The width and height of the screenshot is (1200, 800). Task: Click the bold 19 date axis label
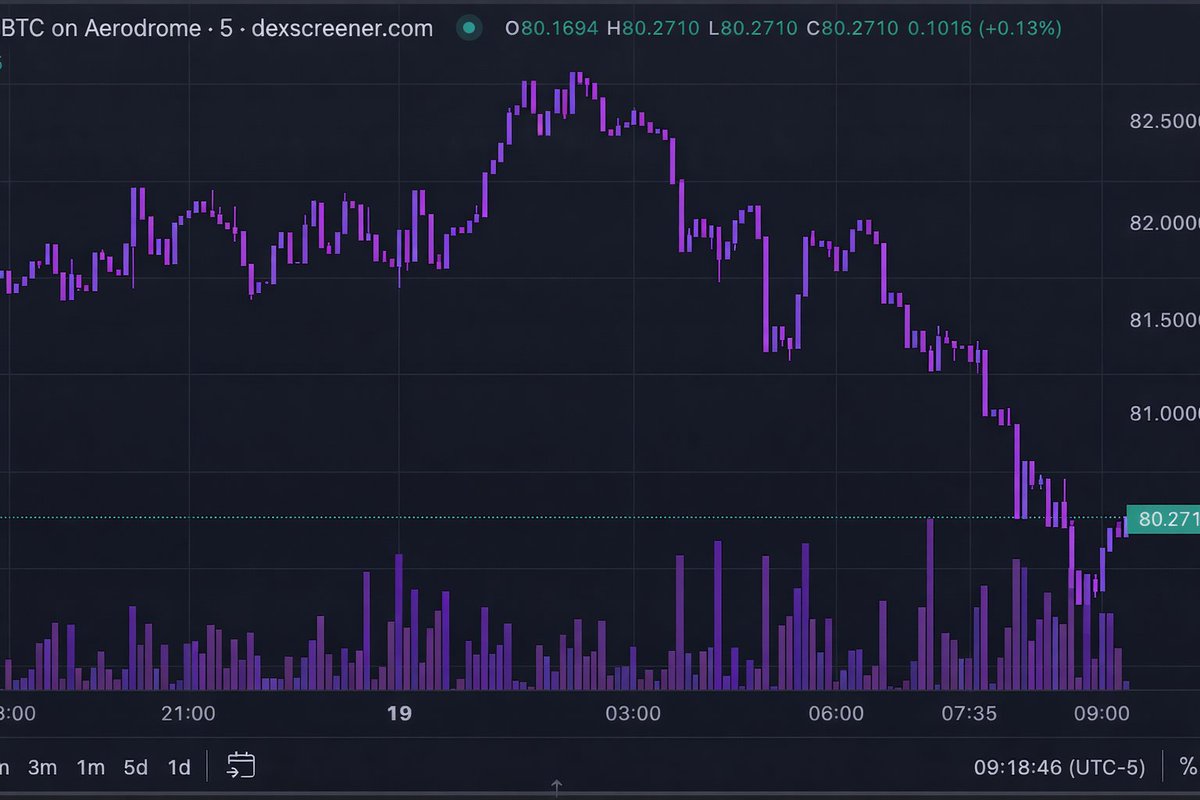click(399, 714)
